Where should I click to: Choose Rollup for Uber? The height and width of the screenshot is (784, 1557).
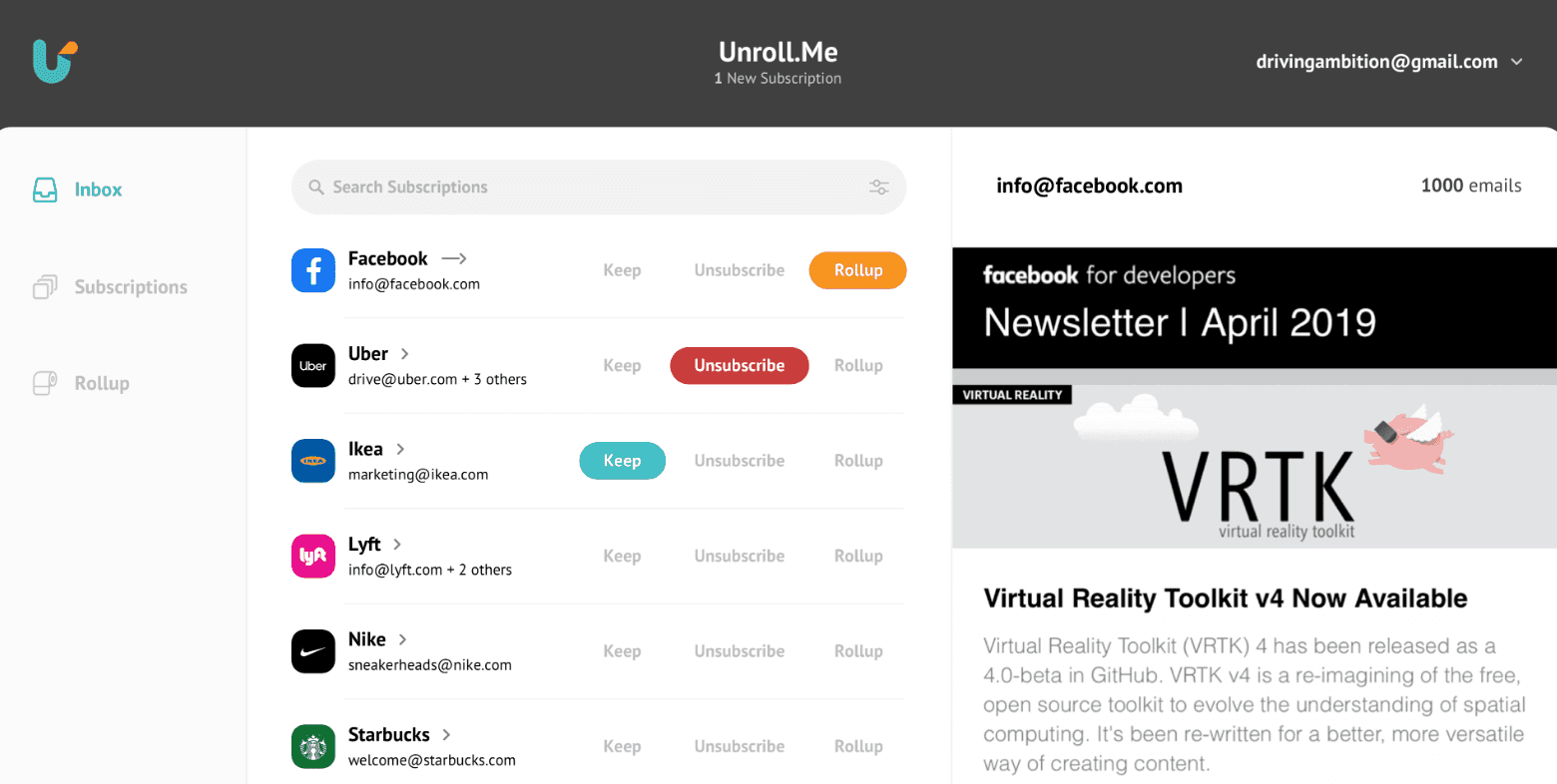858,366
